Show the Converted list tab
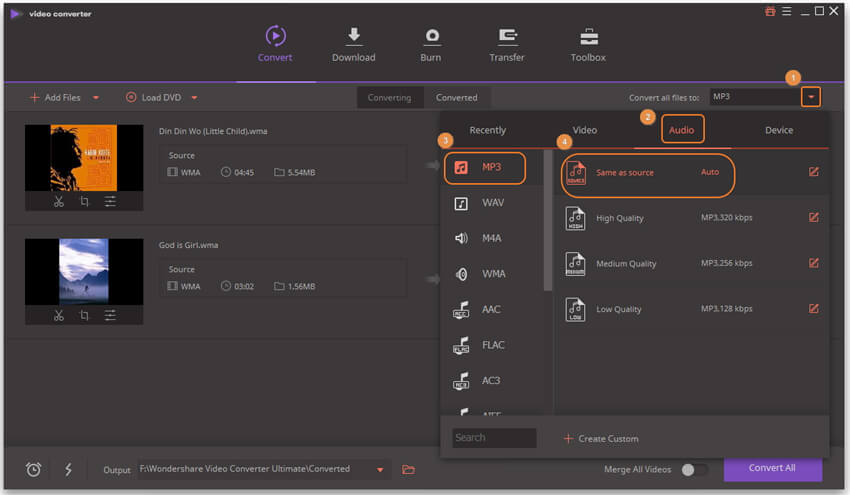The image size is (850, 495). 457,98
